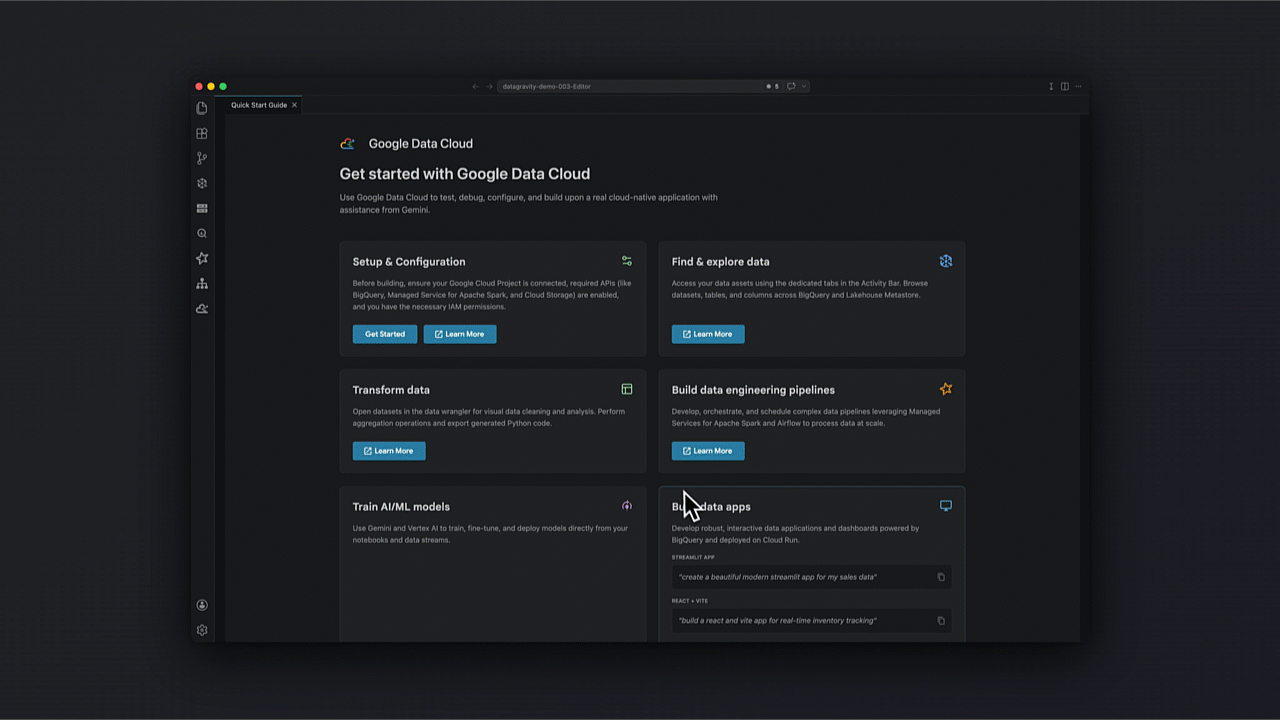Click the forward navigation arrow in title bar
1280x720 pixels.
tap(489, 86)
